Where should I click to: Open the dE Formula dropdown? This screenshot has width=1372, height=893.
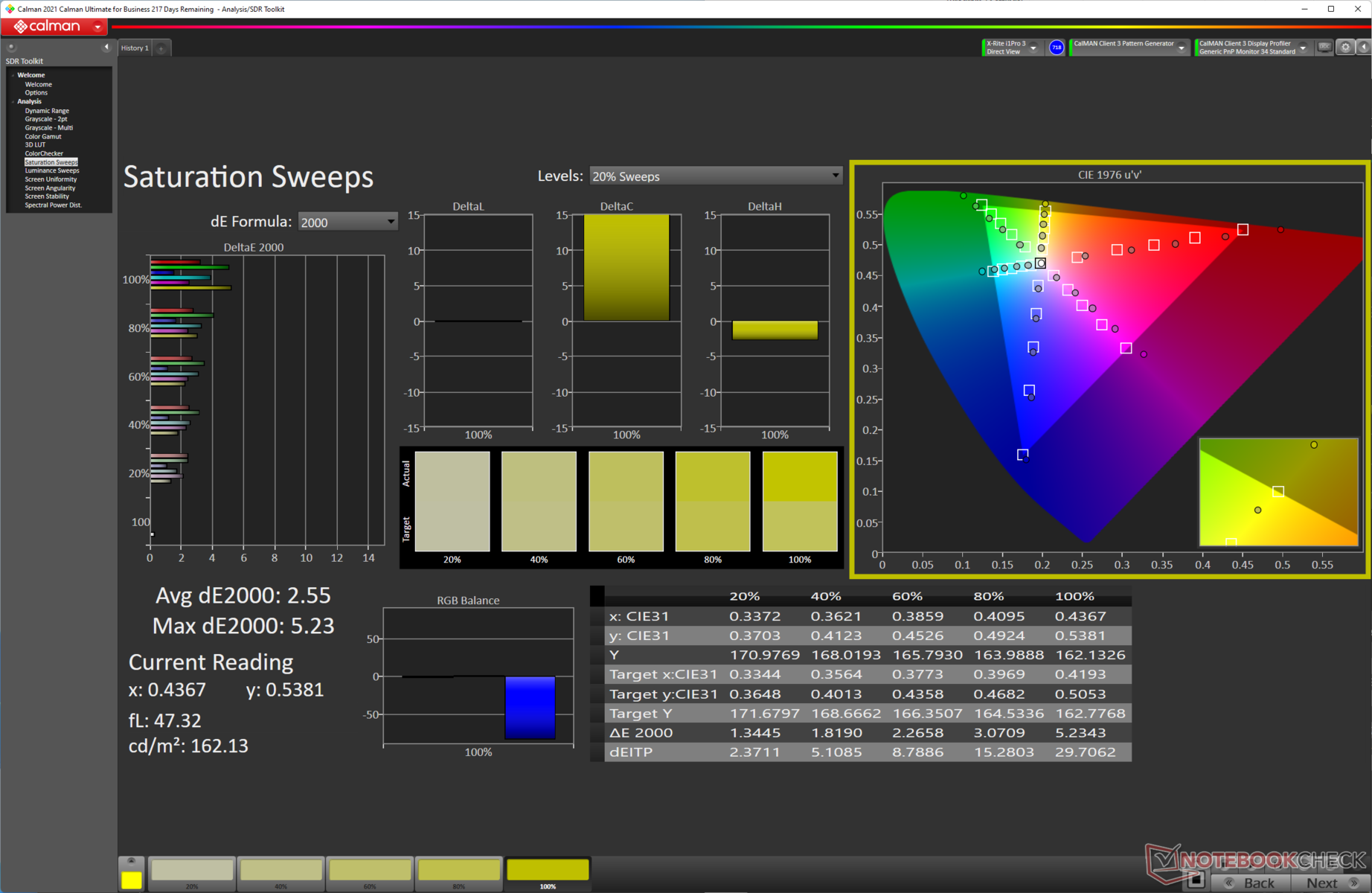347,222
